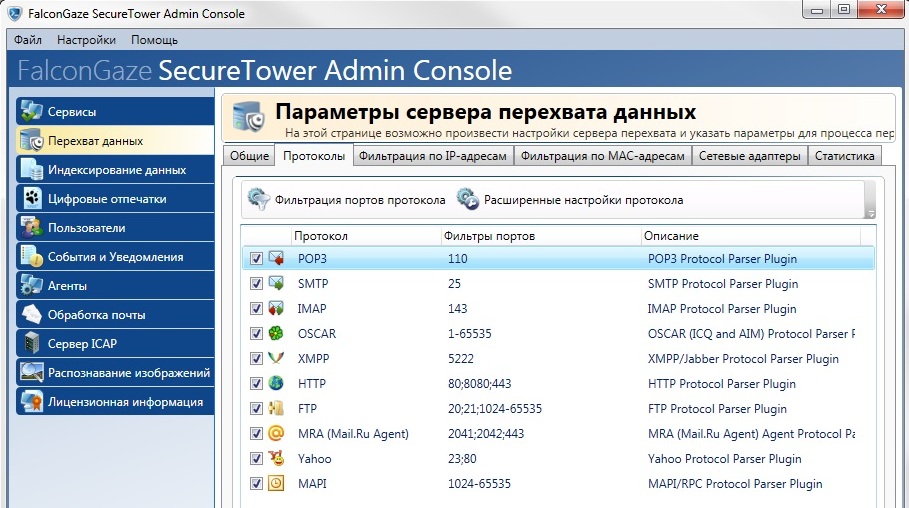This screenshot has width=909, height=508.
Task: Click Фильтрация портов протокола button label
Action: coord(360,200)
